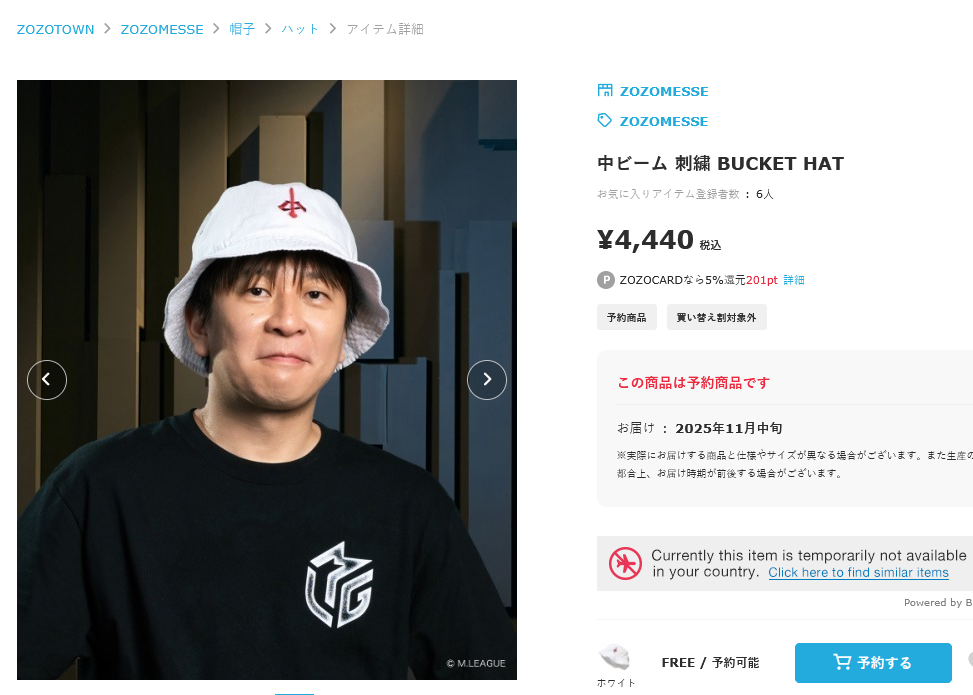The width and height of the screenshot is (973, 695).
Task: Click the tag icon beside ZOZOMESSE brand
Action: tap(604, 120)
